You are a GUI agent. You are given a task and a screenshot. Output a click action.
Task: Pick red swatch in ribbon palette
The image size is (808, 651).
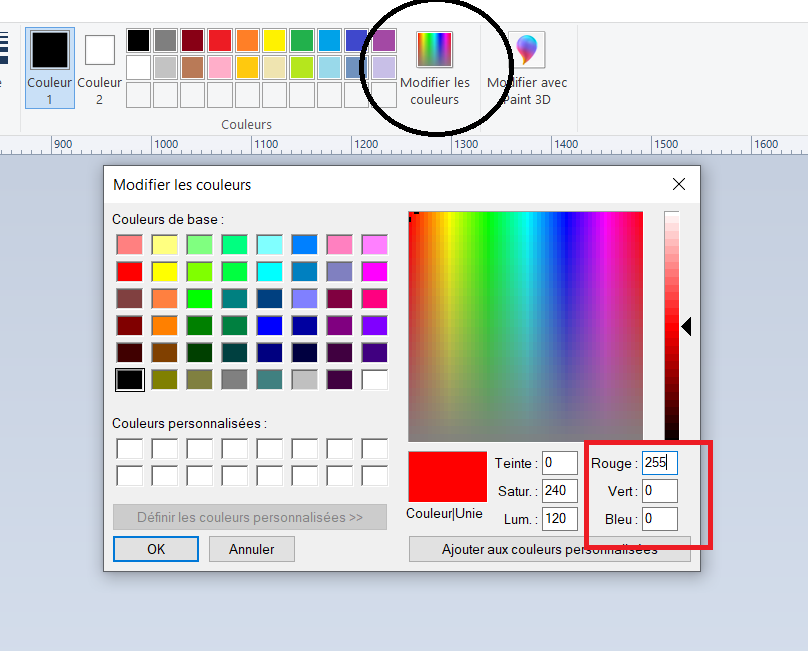coord(220,41)
